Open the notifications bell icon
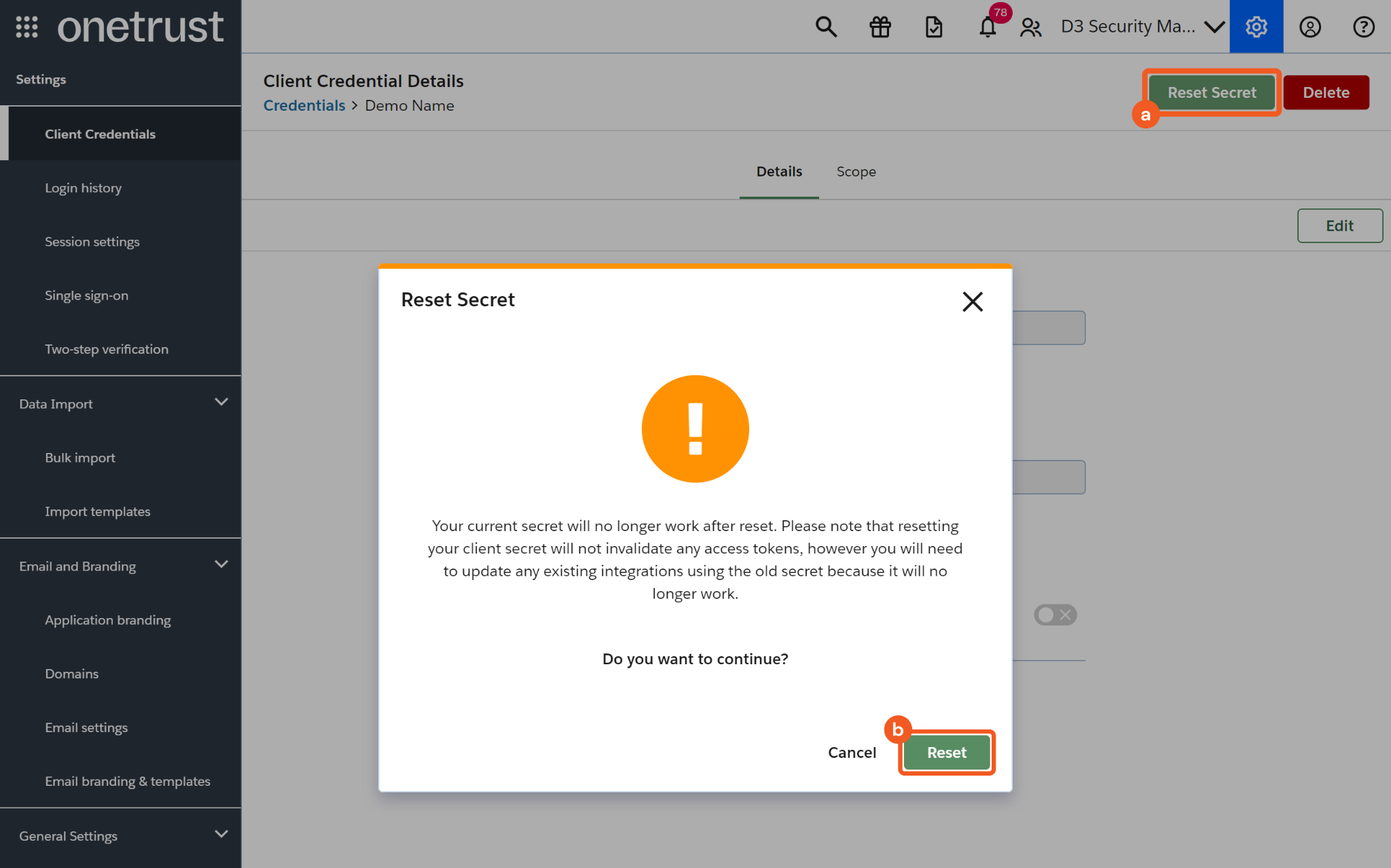 (x=988, y=27)
